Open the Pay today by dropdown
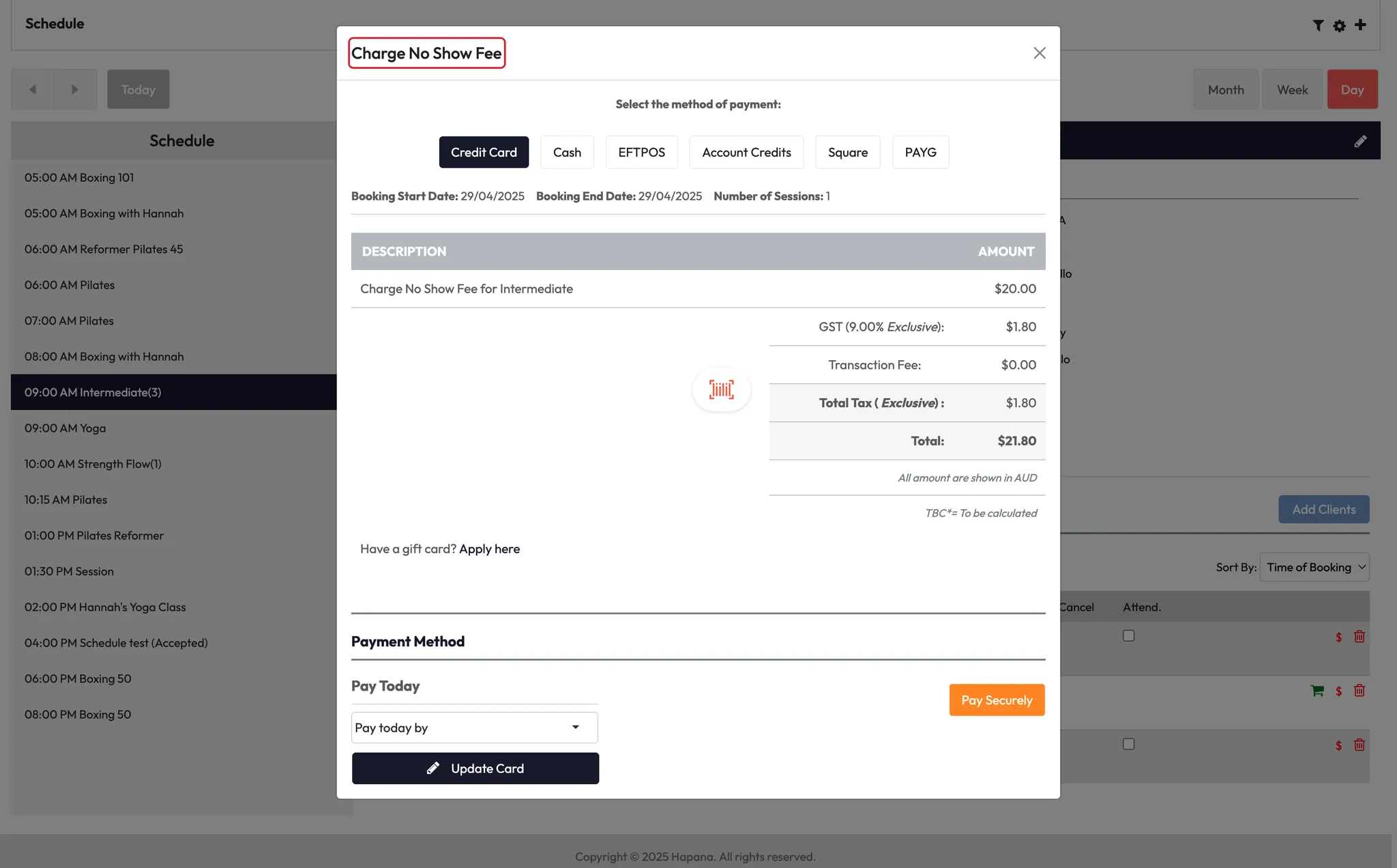 (x=474, y=728)
